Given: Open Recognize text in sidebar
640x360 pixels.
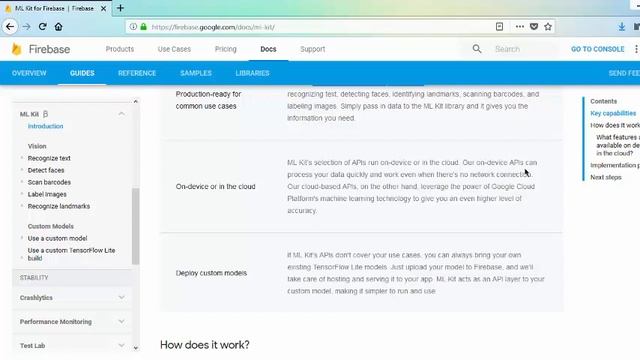Looking at the screenshot, I should [49, 158].
